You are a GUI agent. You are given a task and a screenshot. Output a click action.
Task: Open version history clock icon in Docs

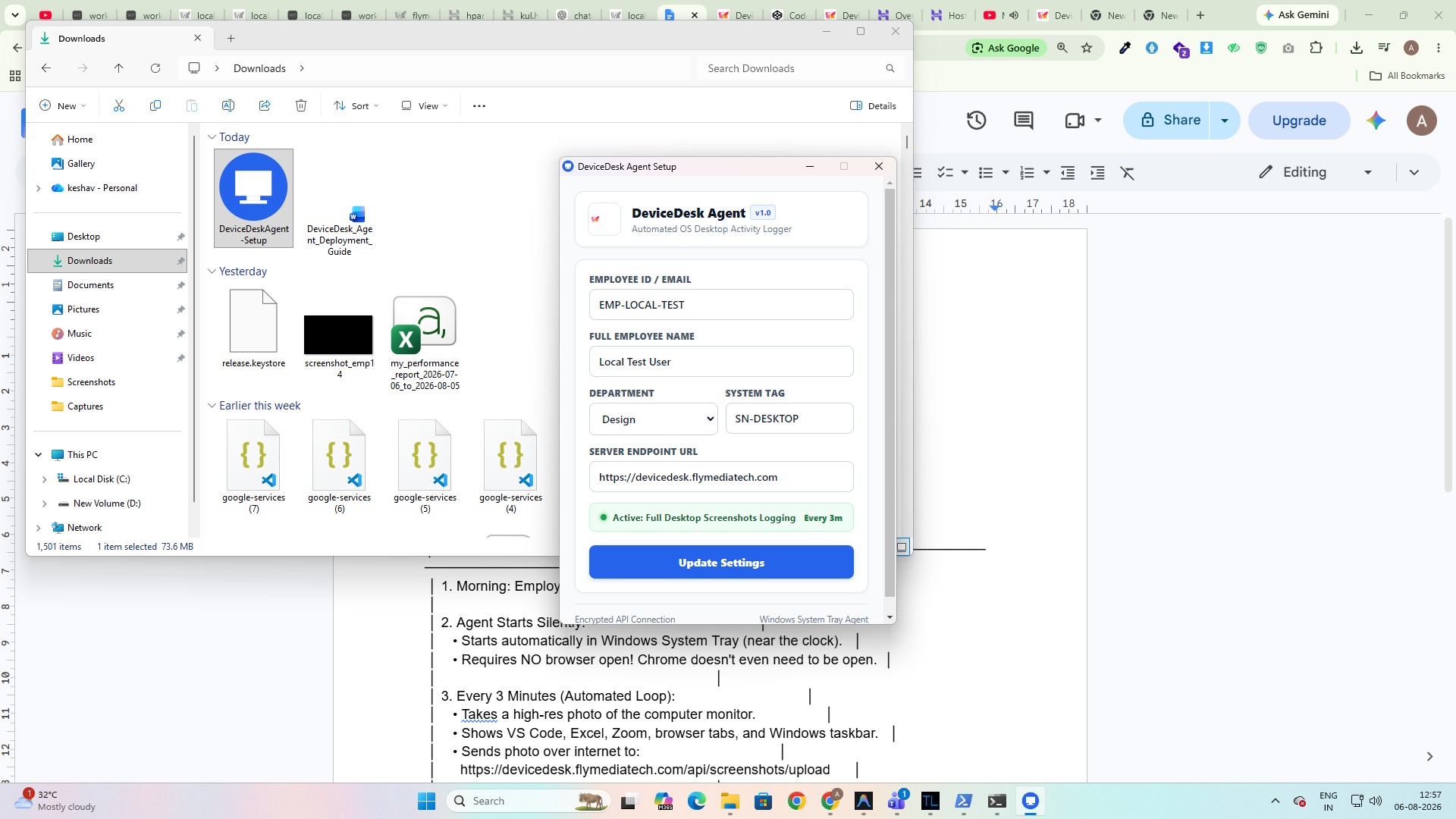(x=976, y=120)
